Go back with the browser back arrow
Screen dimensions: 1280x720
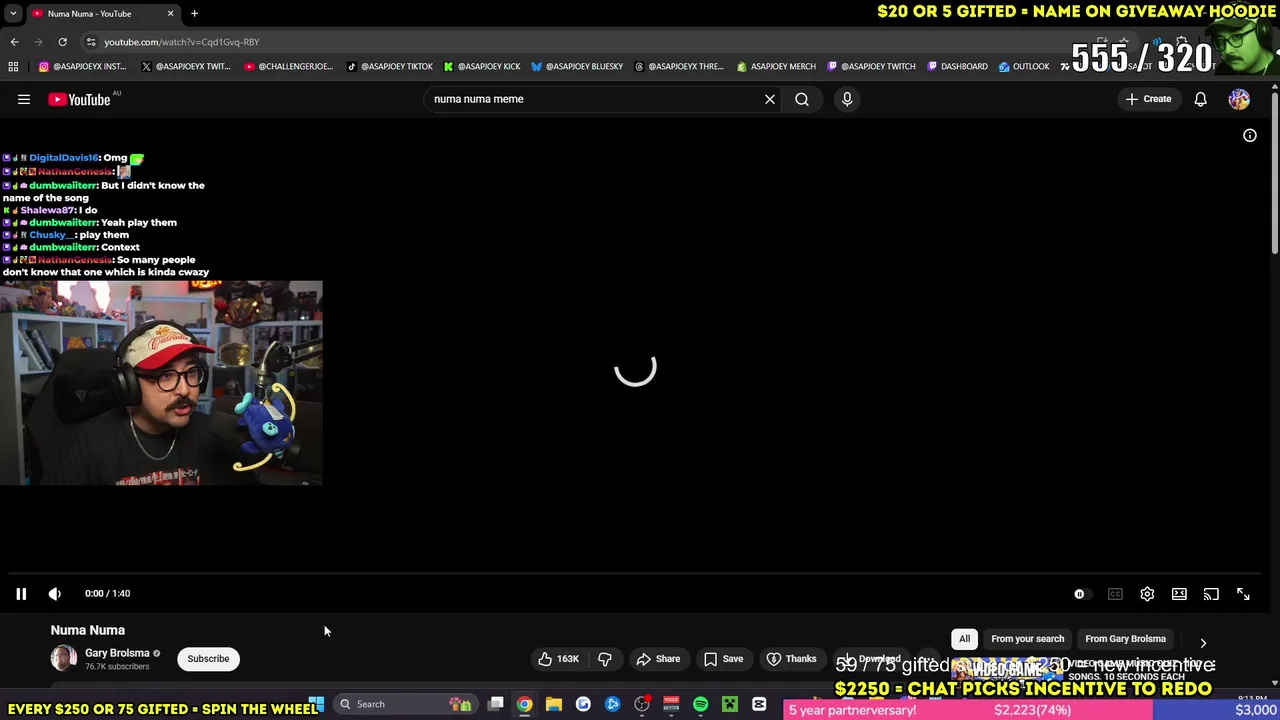coord(14,42)
